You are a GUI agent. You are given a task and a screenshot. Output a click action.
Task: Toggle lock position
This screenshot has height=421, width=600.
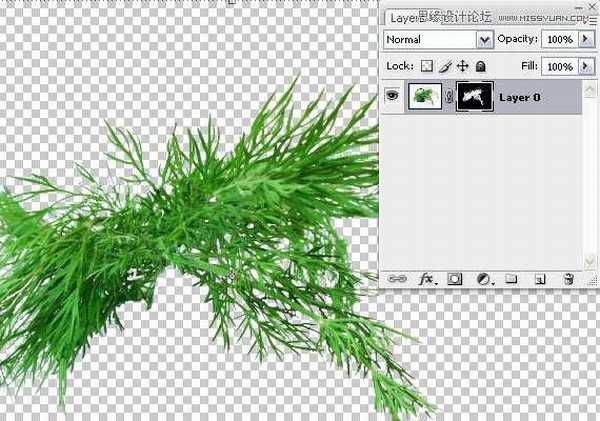[462, 66]
